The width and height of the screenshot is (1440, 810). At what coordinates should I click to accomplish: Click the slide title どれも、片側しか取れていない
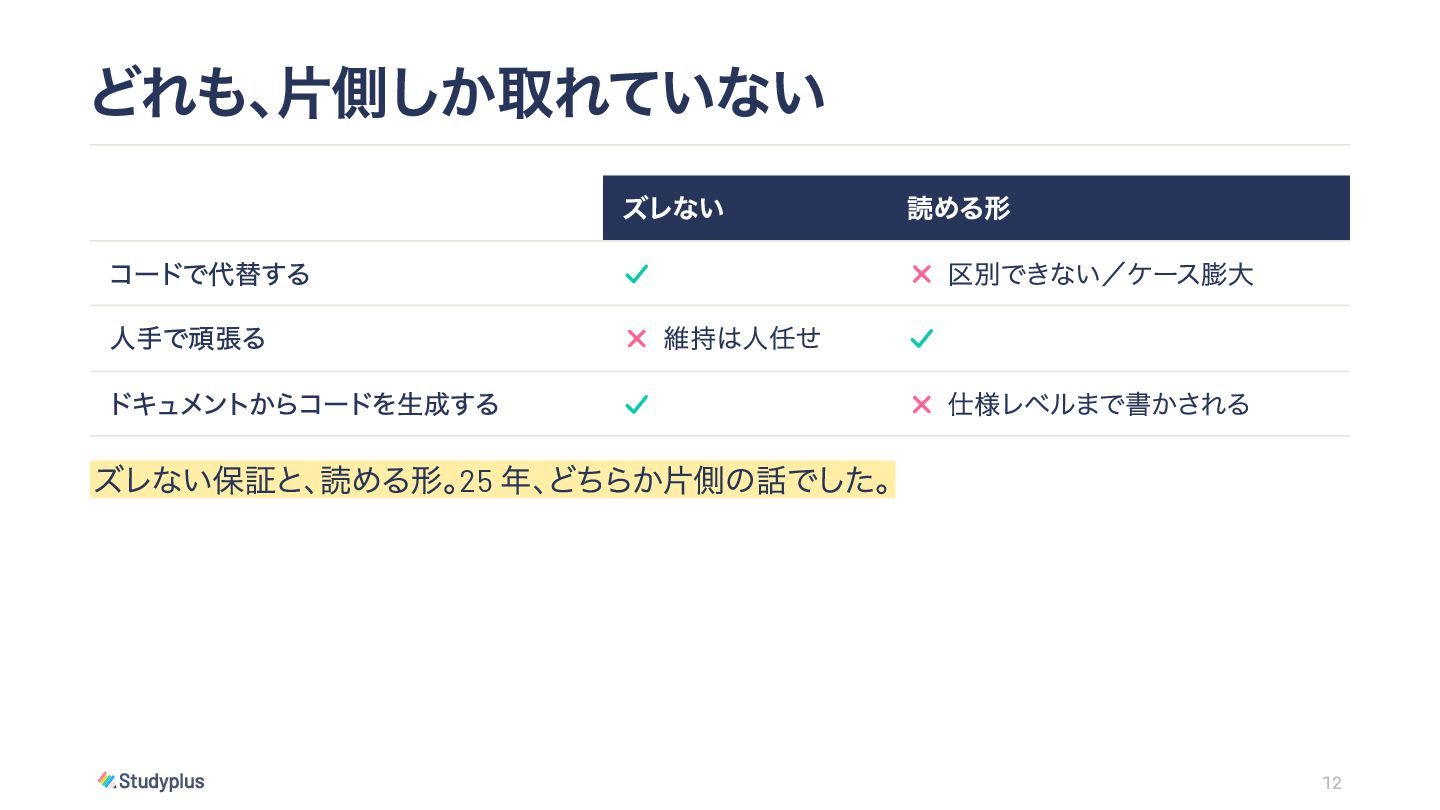(x=458, y=94)
